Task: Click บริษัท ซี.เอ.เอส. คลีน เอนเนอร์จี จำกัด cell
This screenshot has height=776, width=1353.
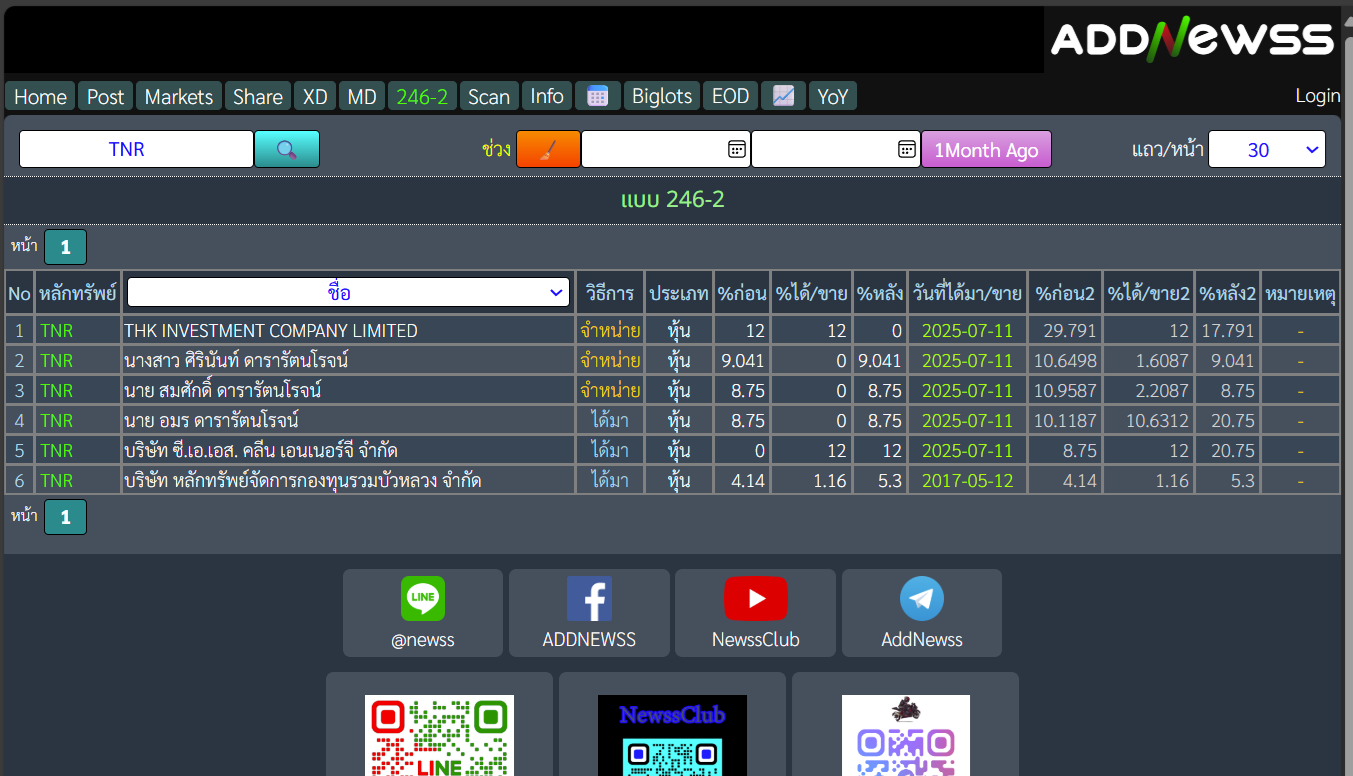Action: (x=348, y=450)
